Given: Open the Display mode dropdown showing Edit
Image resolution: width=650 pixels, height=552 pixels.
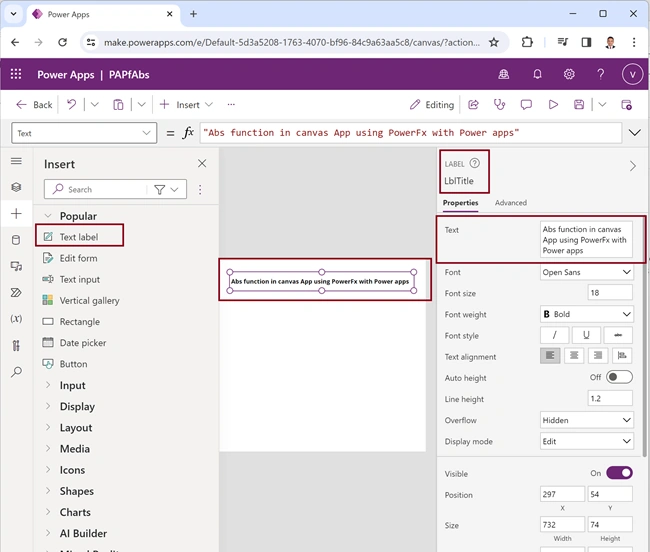Looking at the screenshot, I should coord(586,441).
